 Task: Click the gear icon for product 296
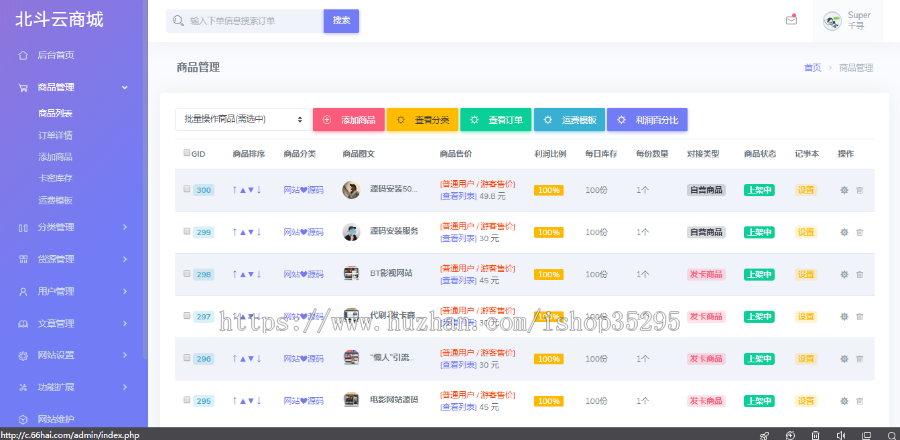844,358
